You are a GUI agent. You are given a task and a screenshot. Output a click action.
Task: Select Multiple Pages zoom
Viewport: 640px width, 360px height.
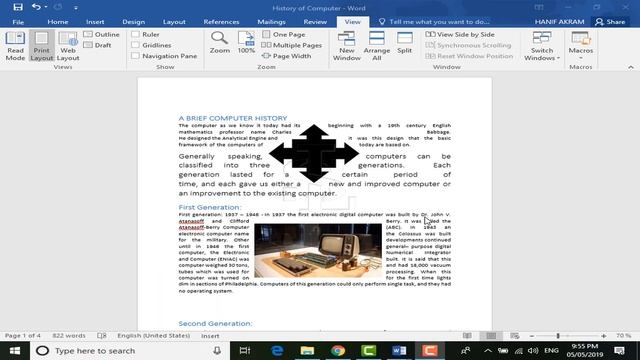pyautogui.click(x=292, y=45)
